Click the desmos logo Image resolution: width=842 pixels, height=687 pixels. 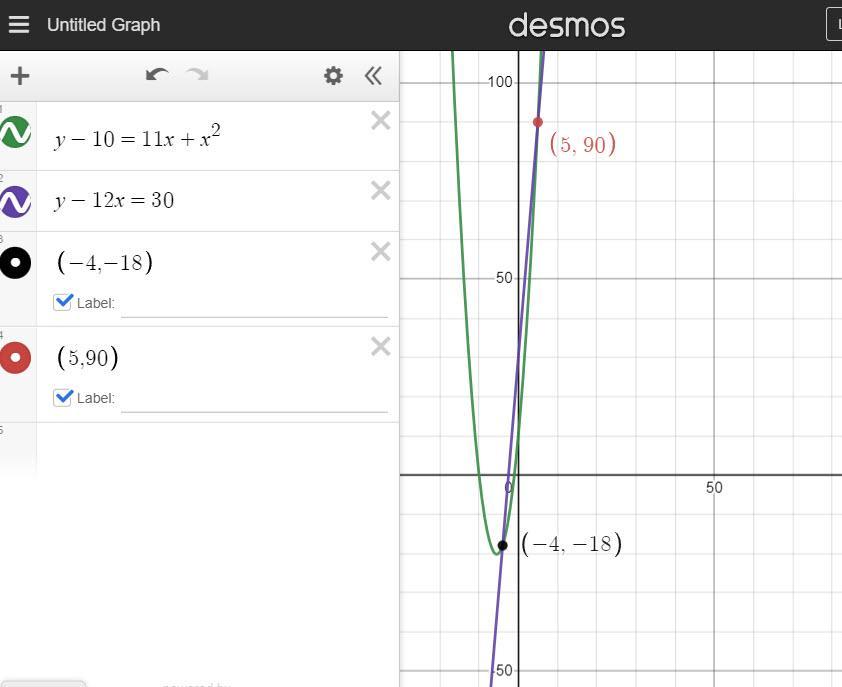(567, 25)
